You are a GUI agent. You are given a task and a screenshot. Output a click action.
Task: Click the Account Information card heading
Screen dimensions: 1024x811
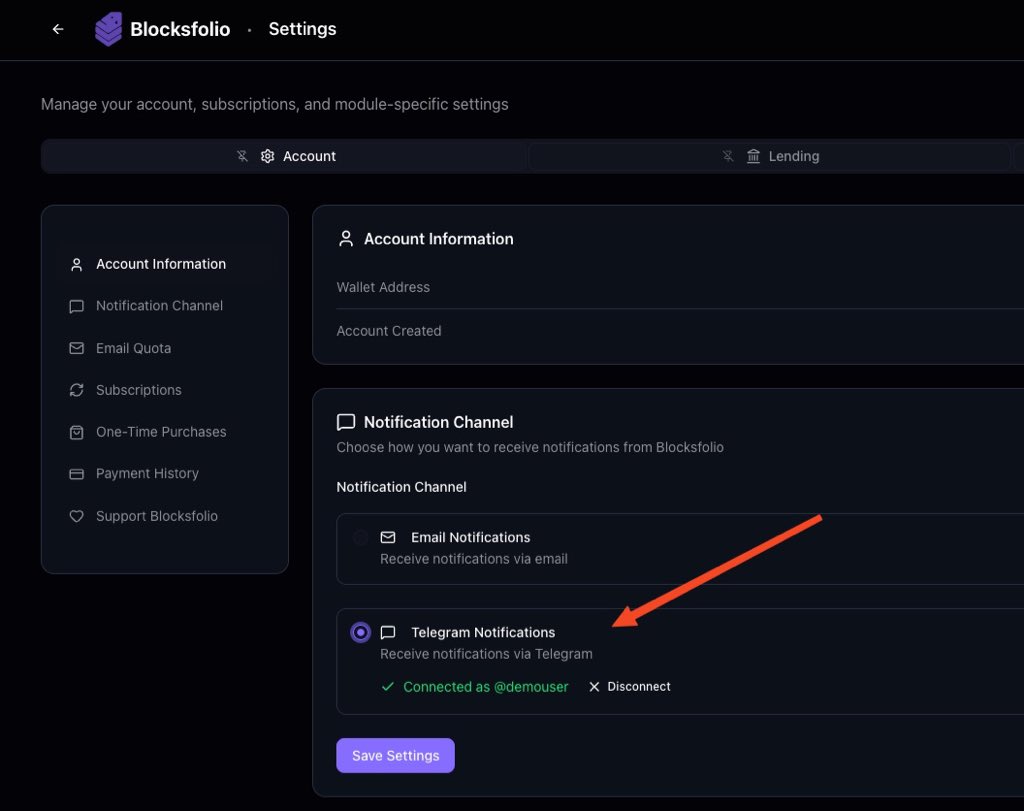click(x=439, y=239)
